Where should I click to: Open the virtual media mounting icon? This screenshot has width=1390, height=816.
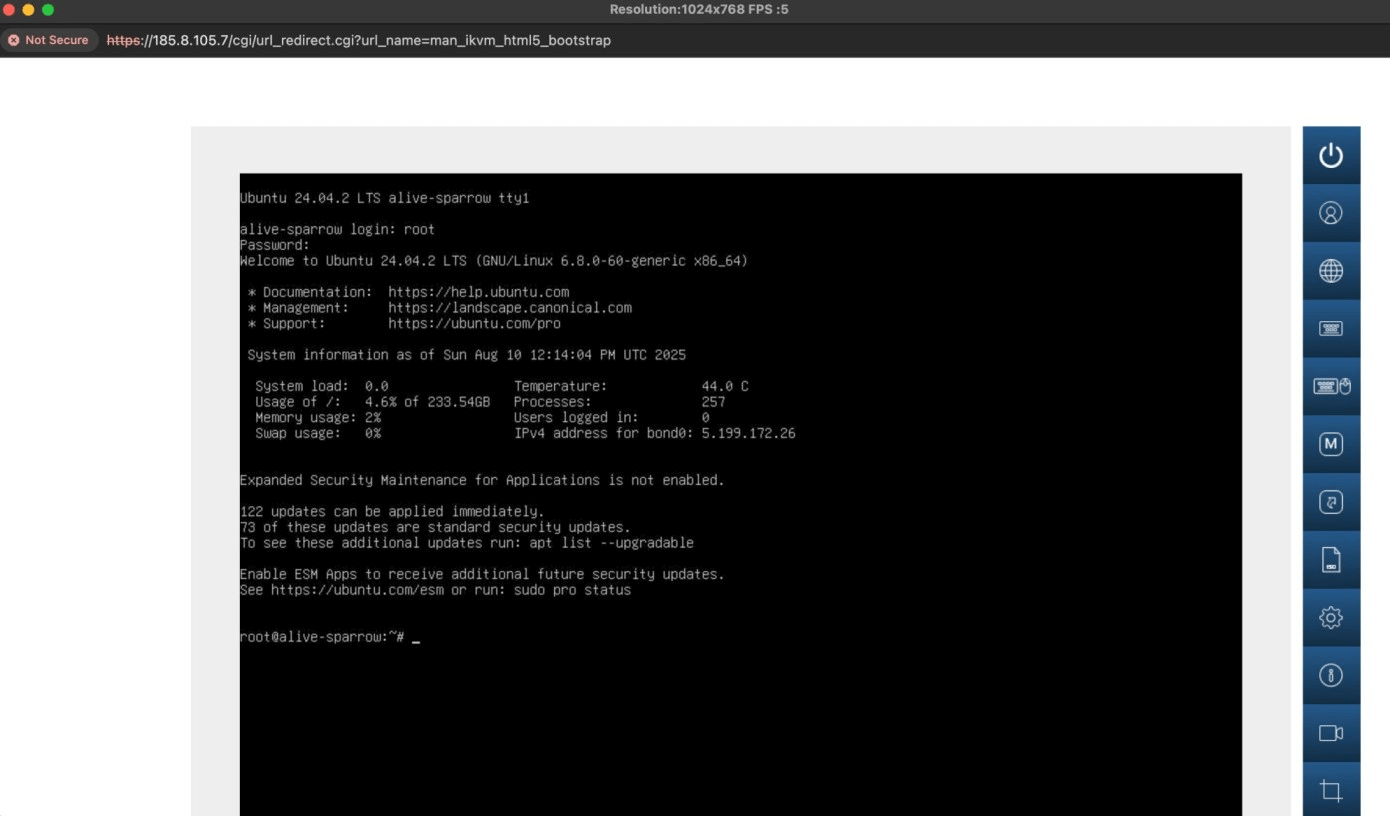tap(1331, 559)
